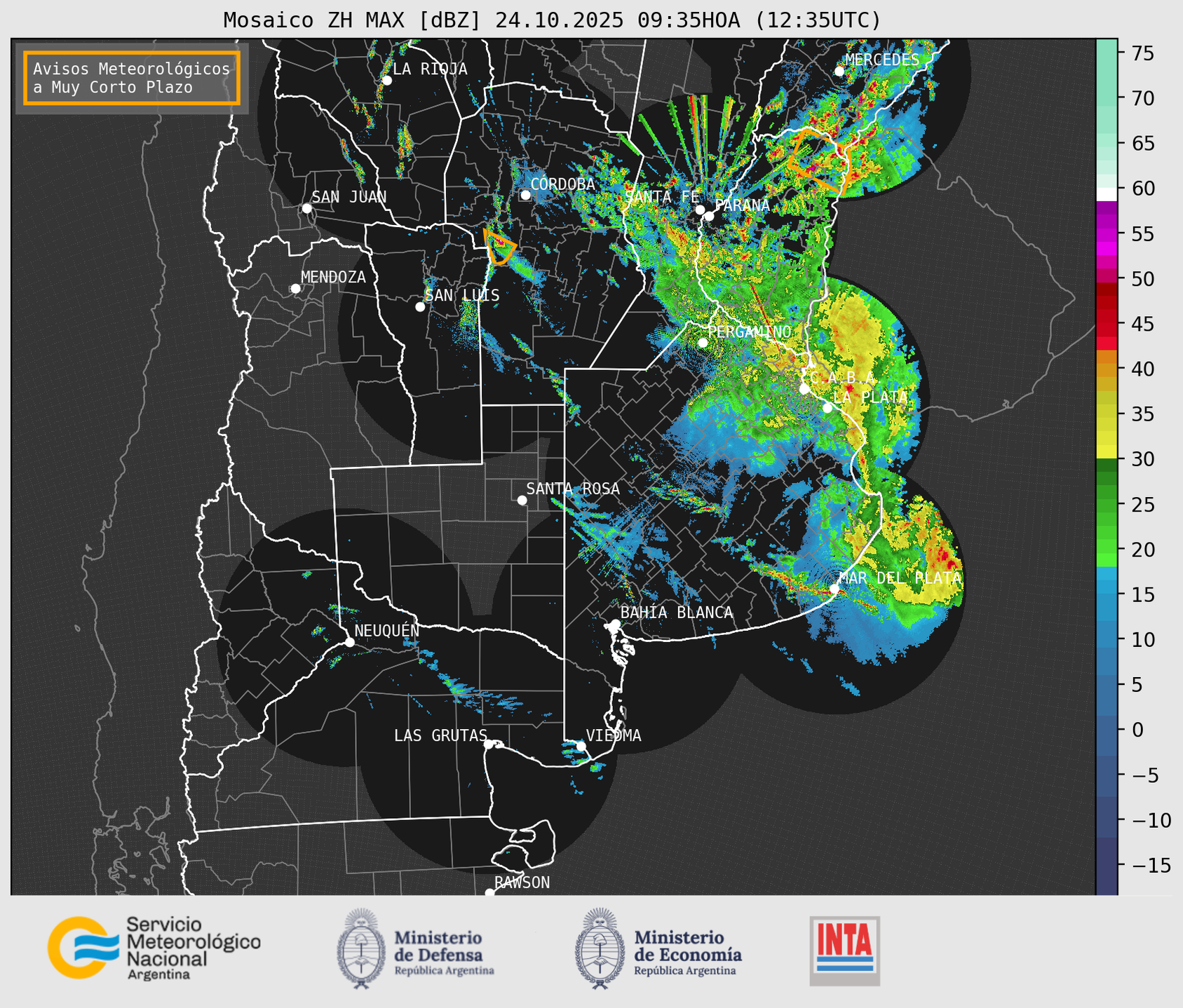Click the orange 40 dBZ color band
Viewport: 1183px width, 1008px height.
click(1107, 369)
